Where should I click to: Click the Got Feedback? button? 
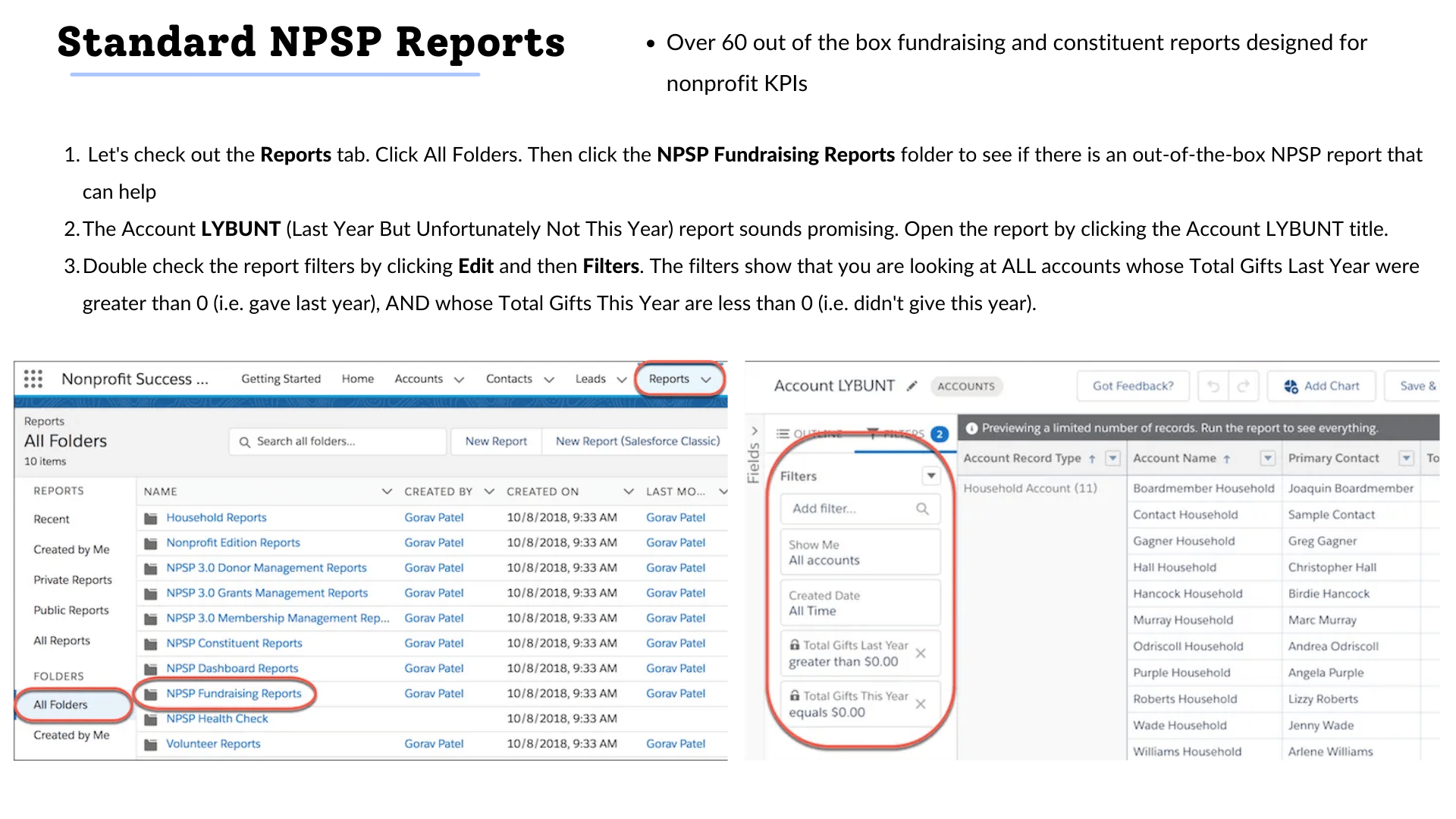pyautogui.click(x=1133, y=386)
